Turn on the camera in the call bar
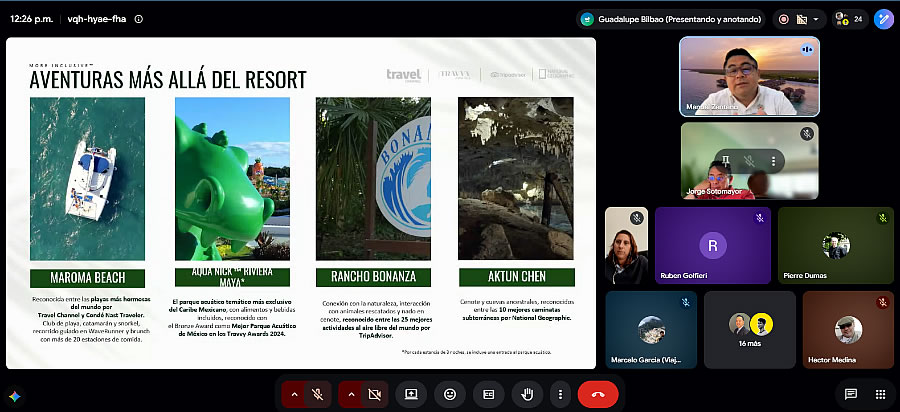This screenshot has width=900, height=412. (x=374, y=394)
